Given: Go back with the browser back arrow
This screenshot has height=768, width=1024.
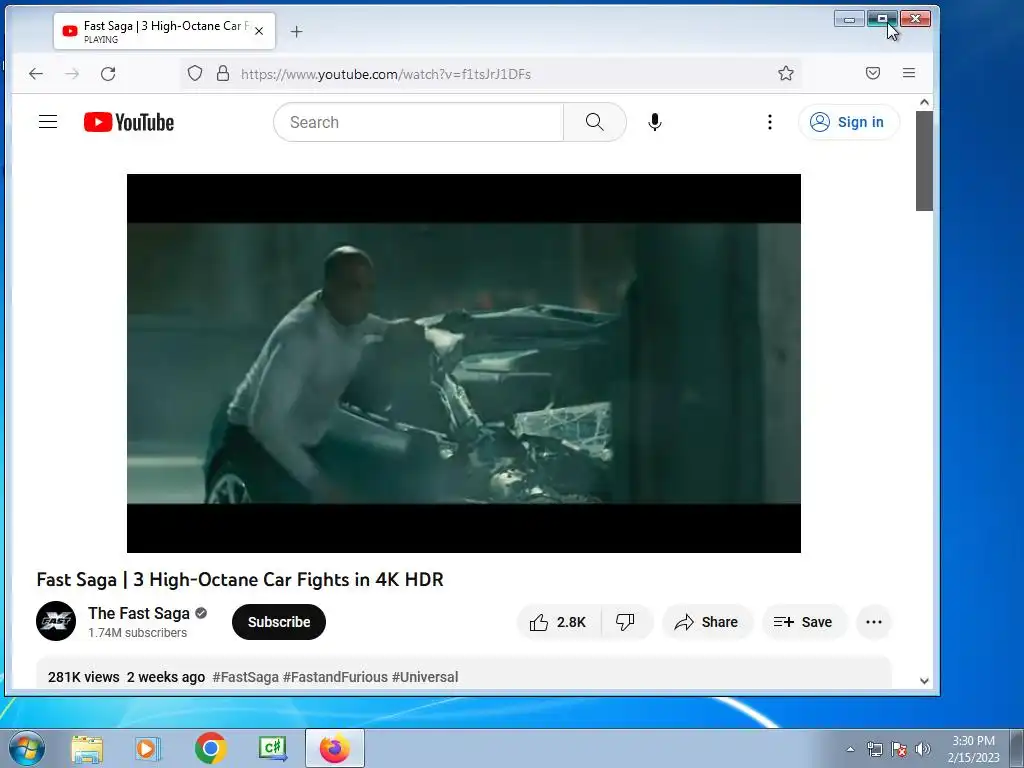Looking at the screenshot, I should point(36,74).
